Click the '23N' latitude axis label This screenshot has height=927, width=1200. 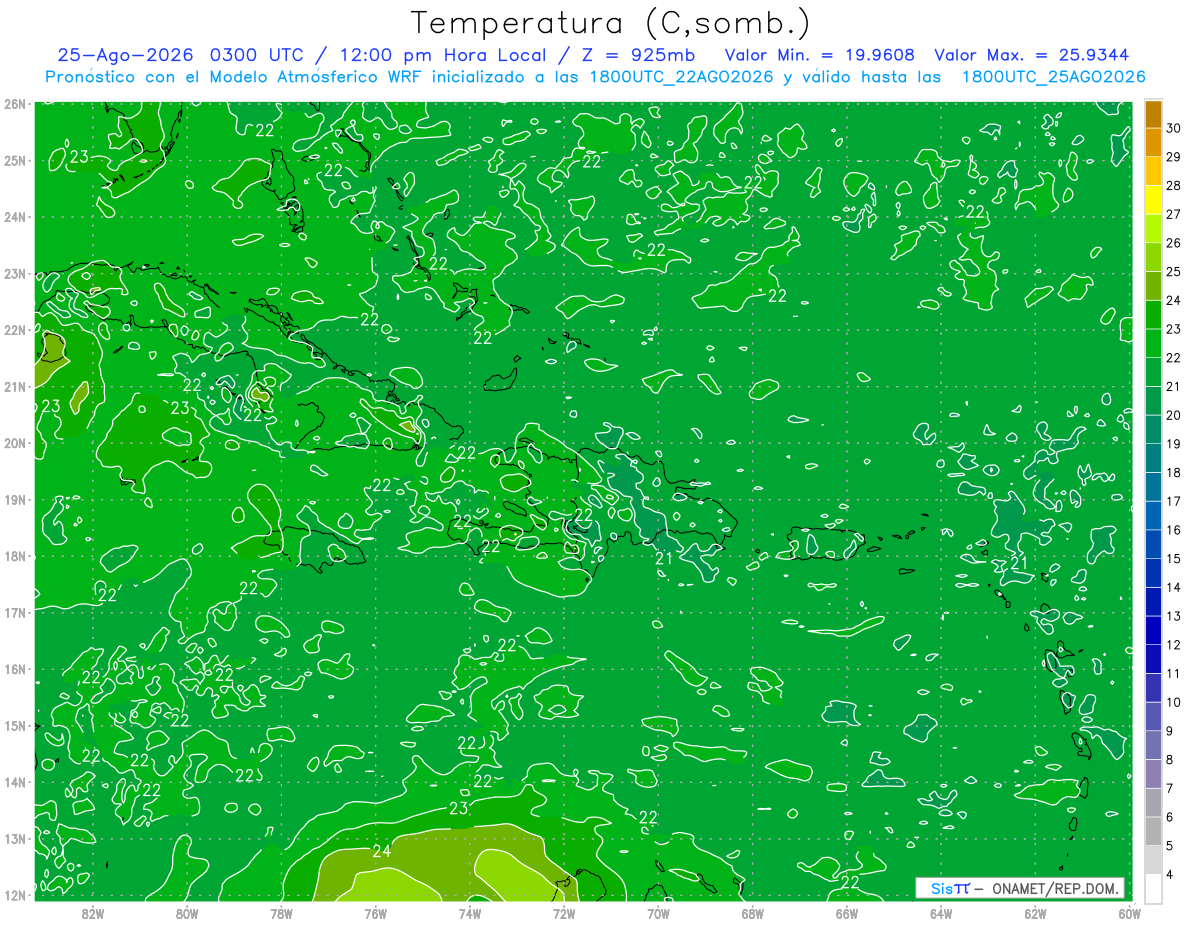[x=14, y=273]
